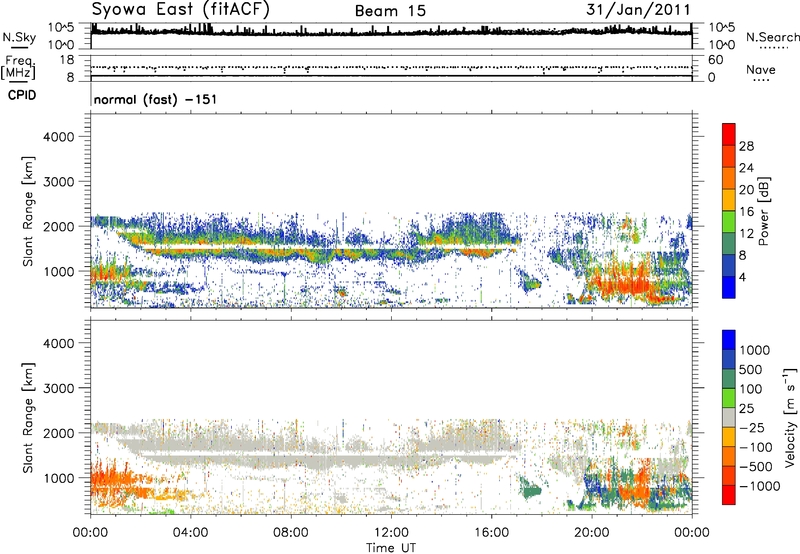Click the 'Nave' legend label
The height and width of the screenshot is (554, 800).
[761, 69]
